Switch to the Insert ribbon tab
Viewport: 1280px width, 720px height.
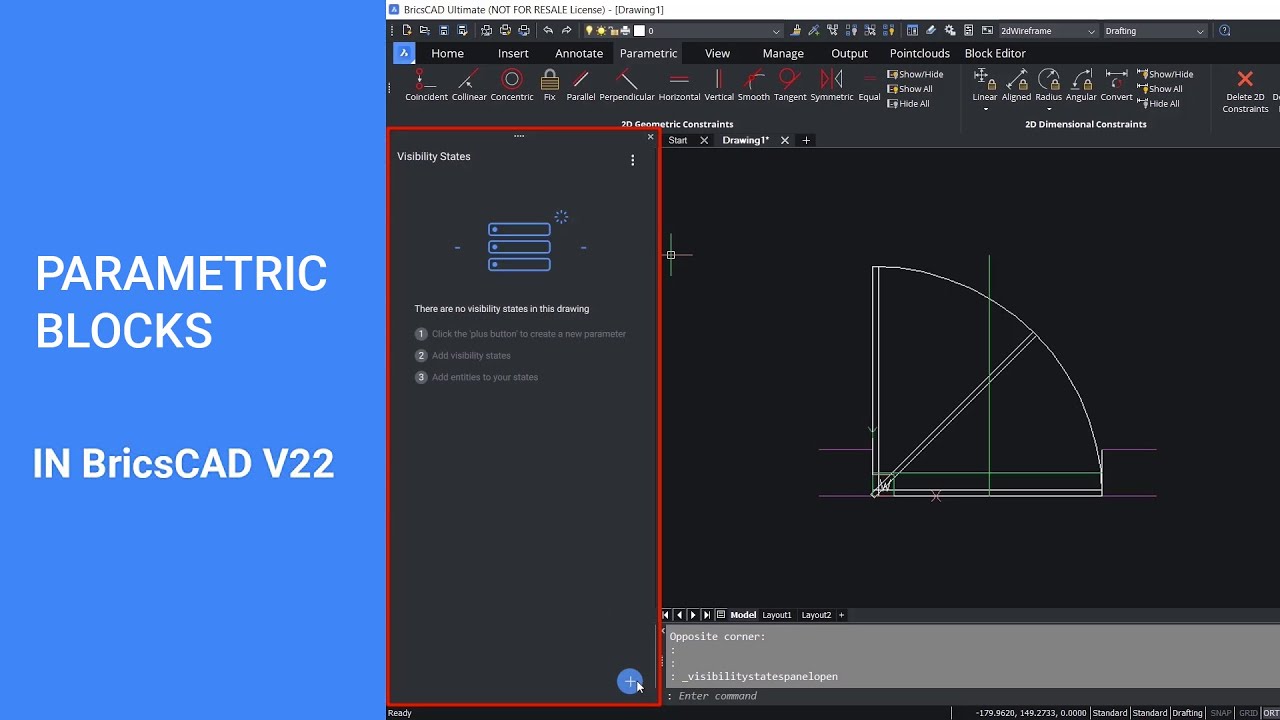513,53
